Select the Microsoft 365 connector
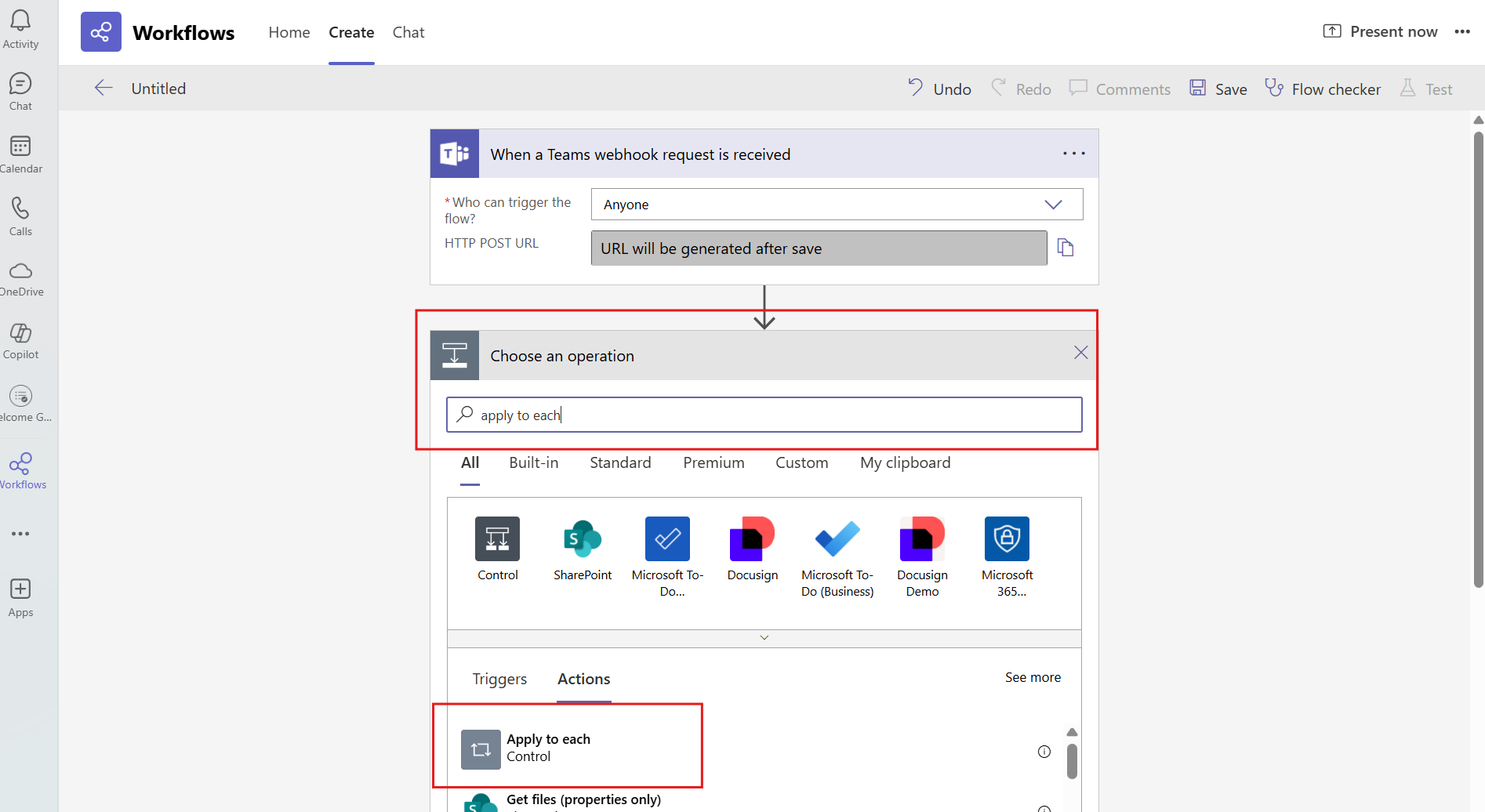The image size is (1485, 812). point(1007,557)
